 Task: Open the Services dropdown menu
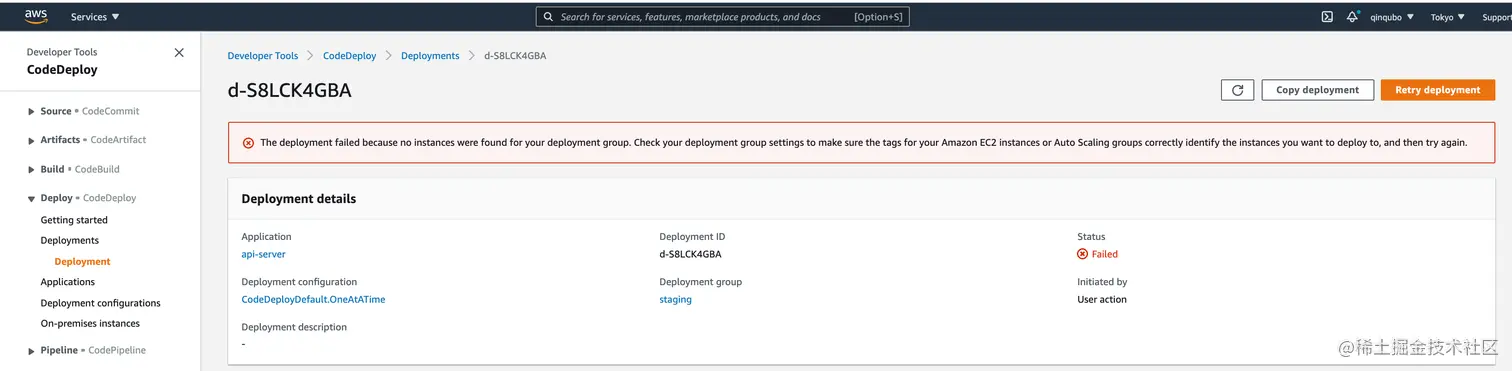pos(95,17)
